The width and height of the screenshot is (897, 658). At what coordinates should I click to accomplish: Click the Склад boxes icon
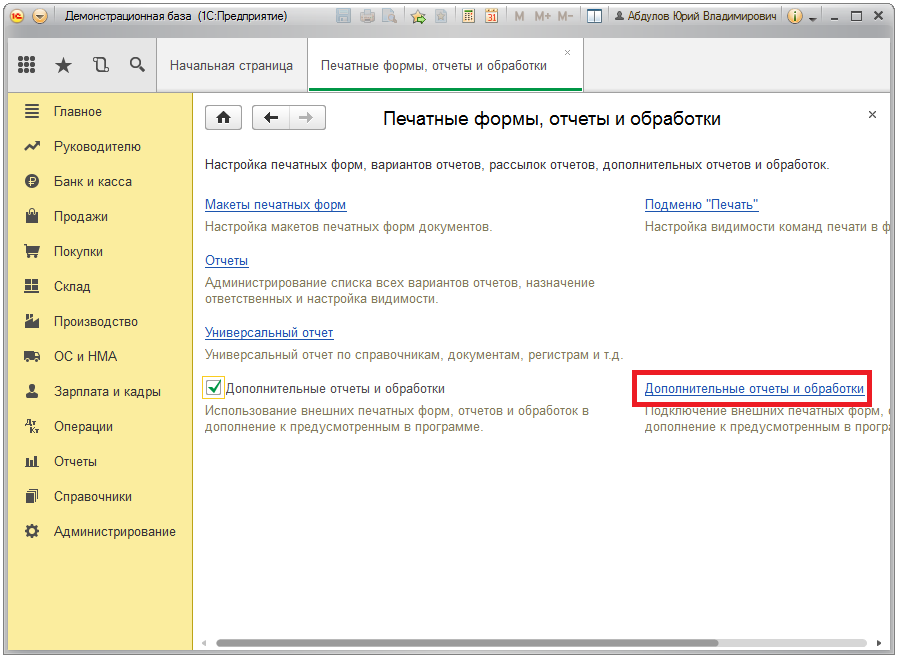click(x=31, y=286)
